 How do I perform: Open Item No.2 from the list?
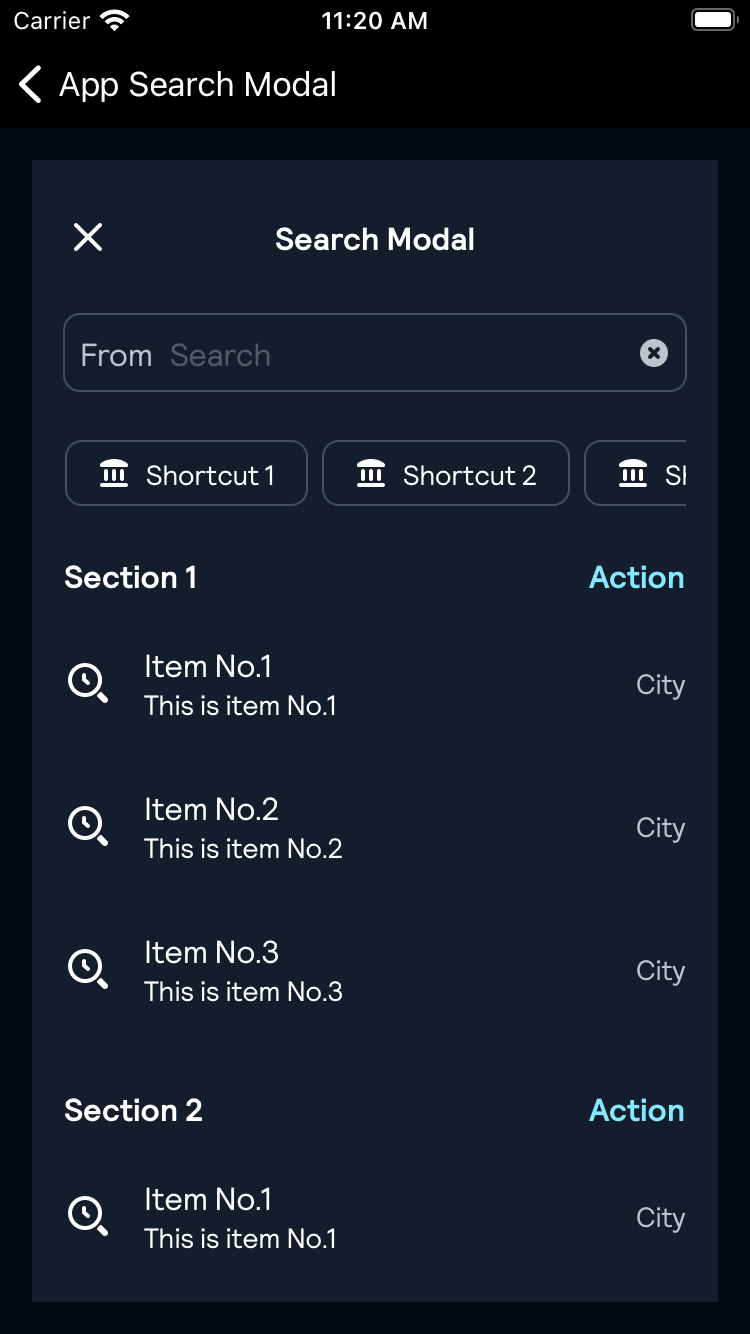click(x=243, y=828)
